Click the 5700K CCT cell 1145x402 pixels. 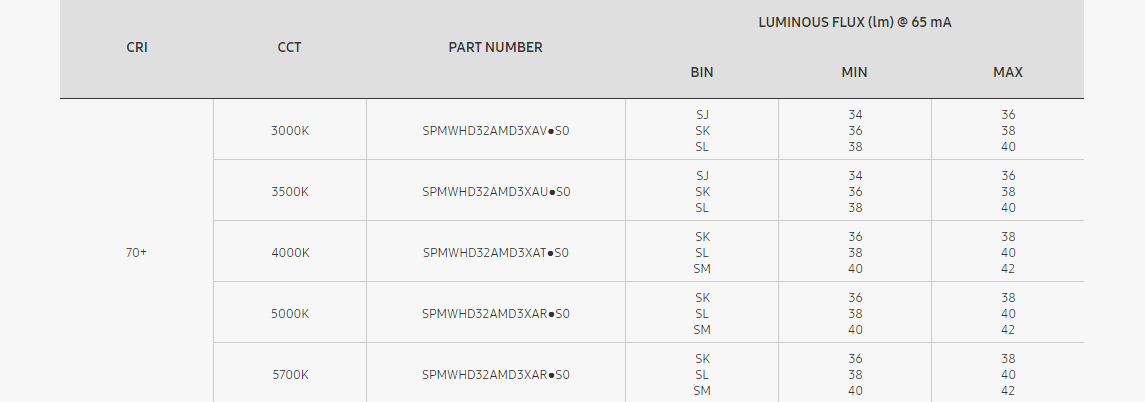(x=290, y=374)
